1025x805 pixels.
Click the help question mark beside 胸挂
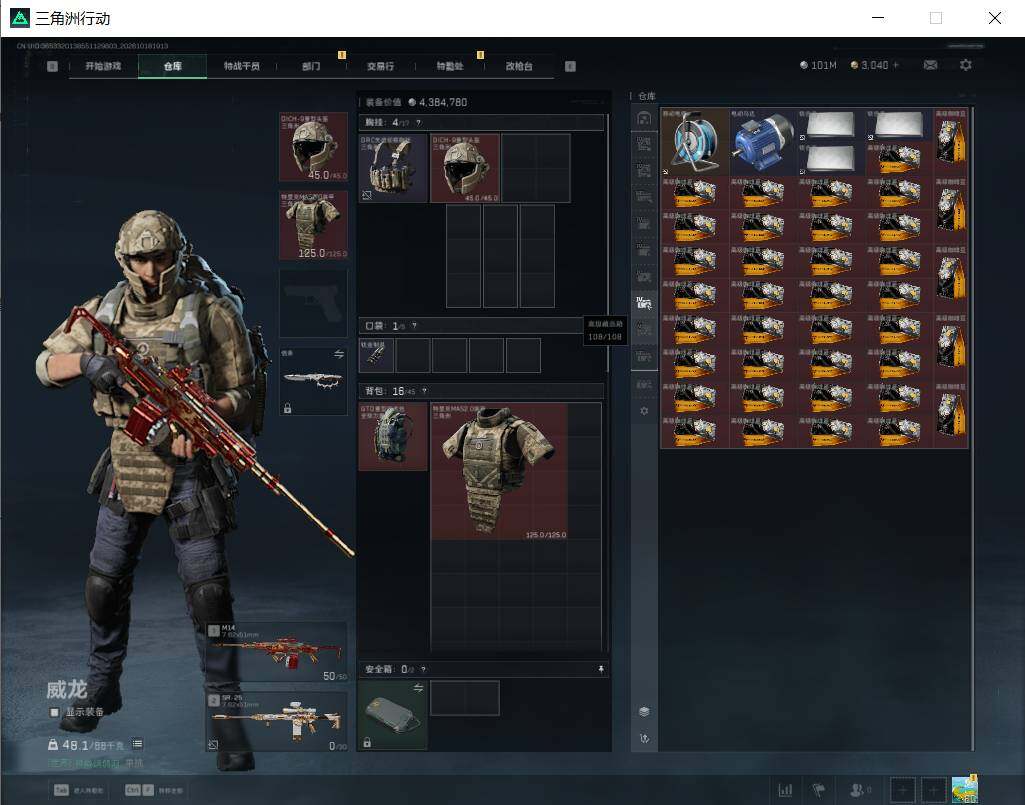(418, 123)
